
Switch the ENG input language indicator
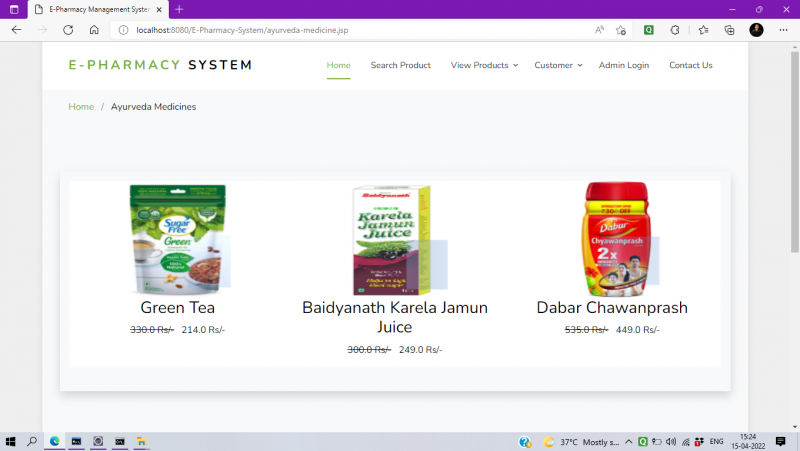click(x=716, y=442)
